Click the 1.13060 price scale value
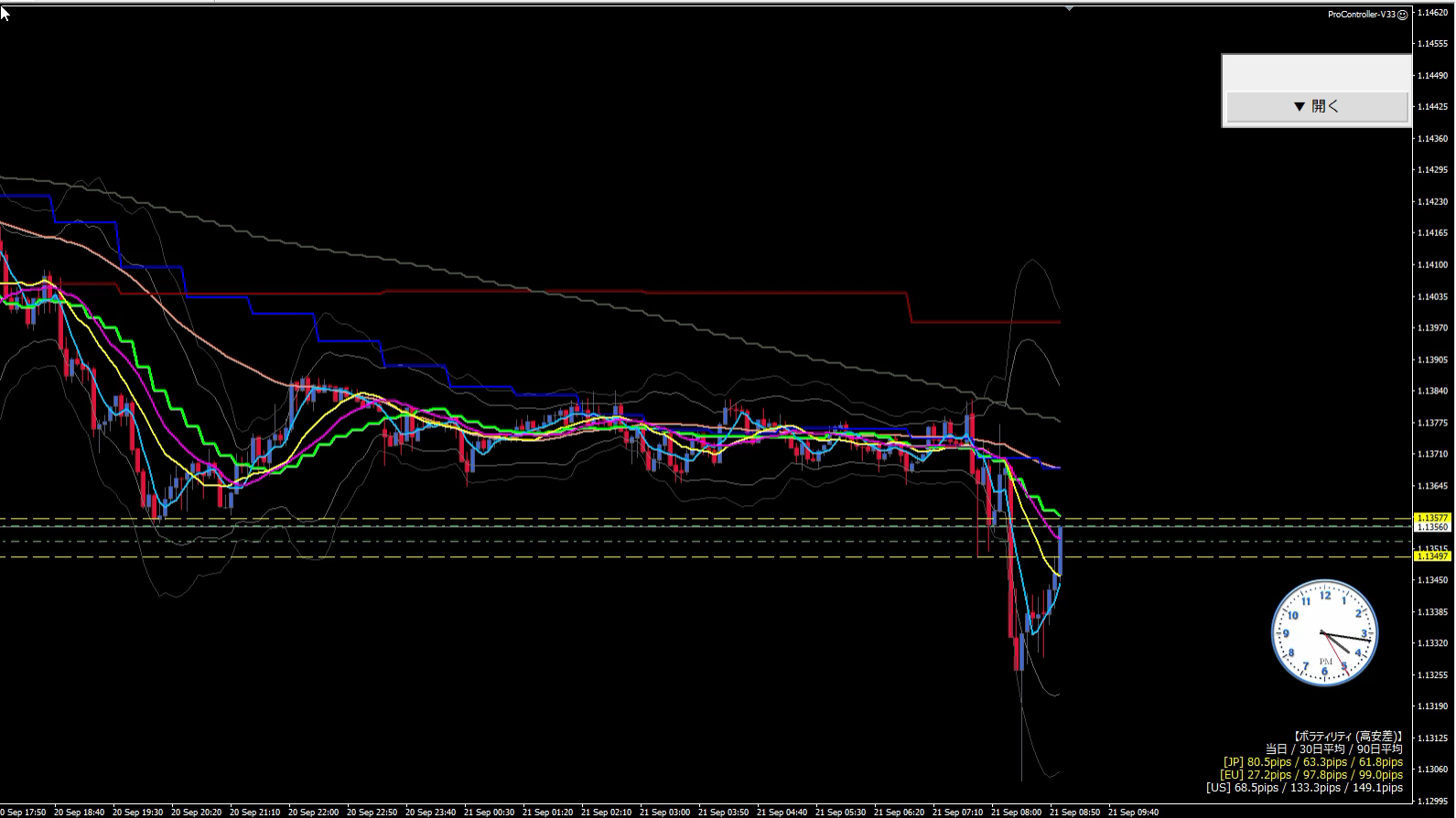 (1433, 770)
